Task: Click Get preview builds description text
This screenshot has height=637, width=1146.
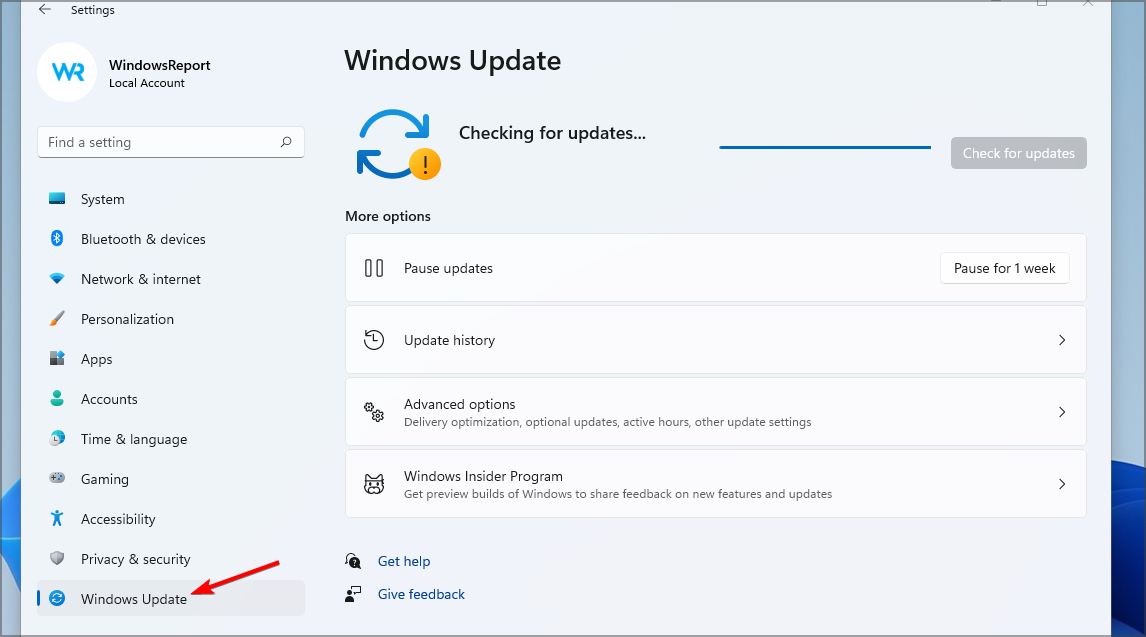Action: [x=618, y=494]
